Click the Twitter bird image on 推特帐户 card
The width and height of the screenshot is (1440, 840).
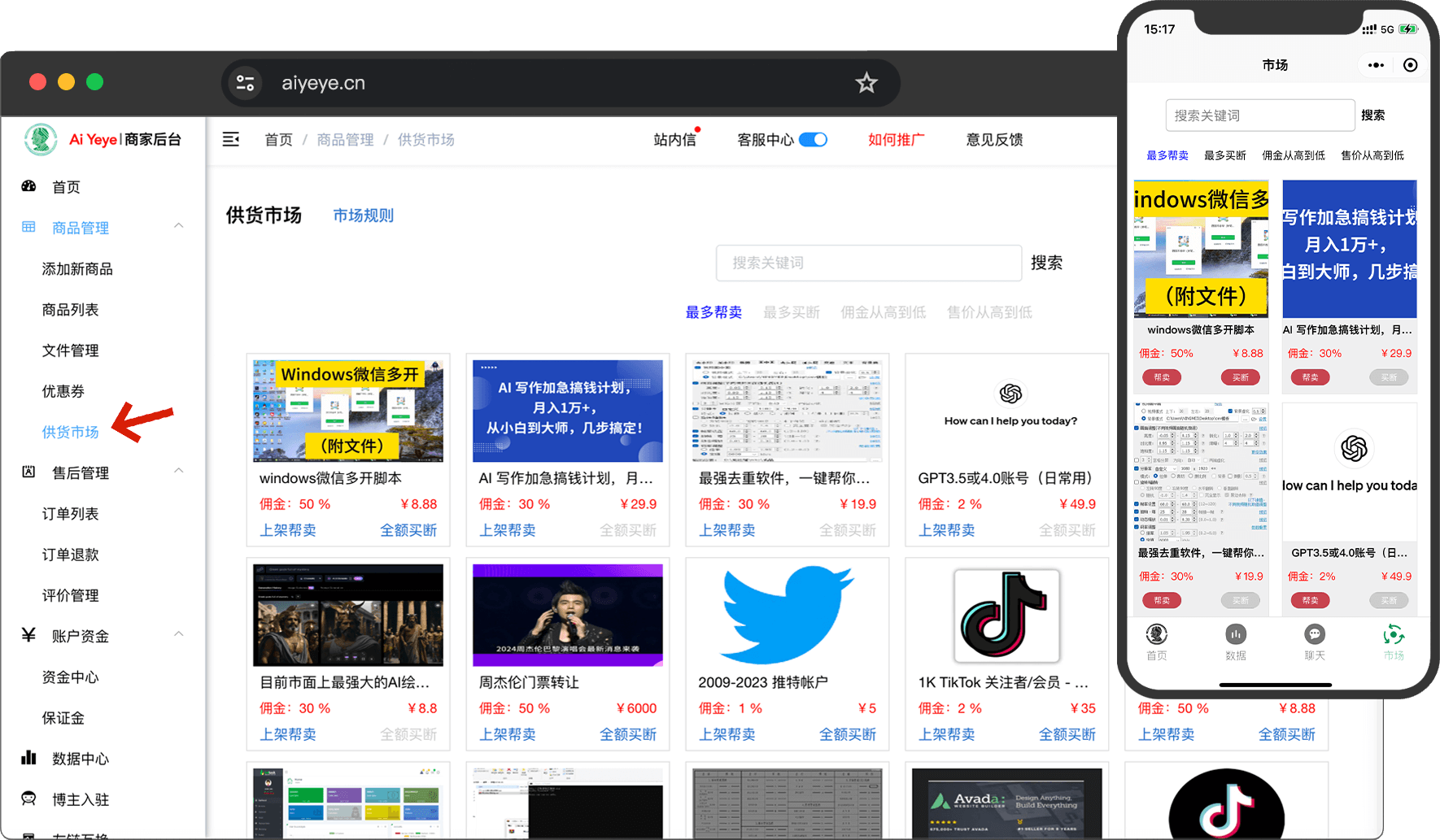click(787, 616)
